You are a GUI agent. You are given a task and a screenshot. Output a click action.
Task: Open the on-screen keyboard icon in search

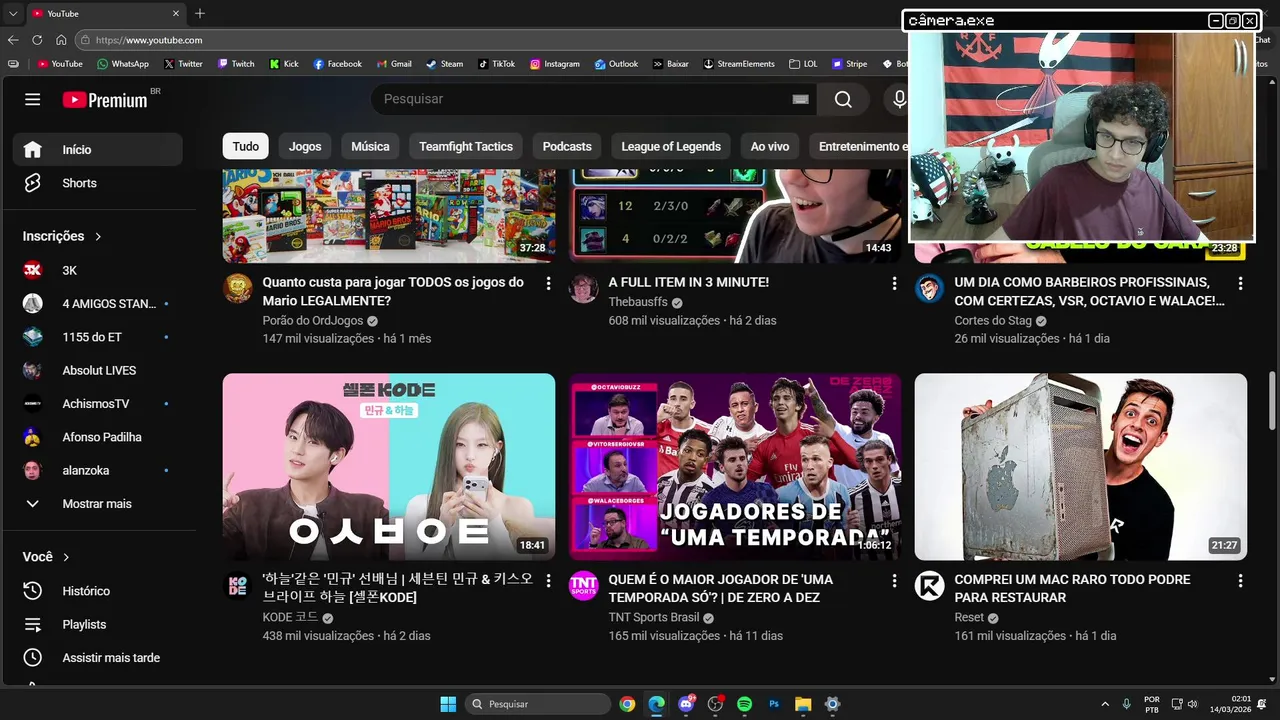800,99
